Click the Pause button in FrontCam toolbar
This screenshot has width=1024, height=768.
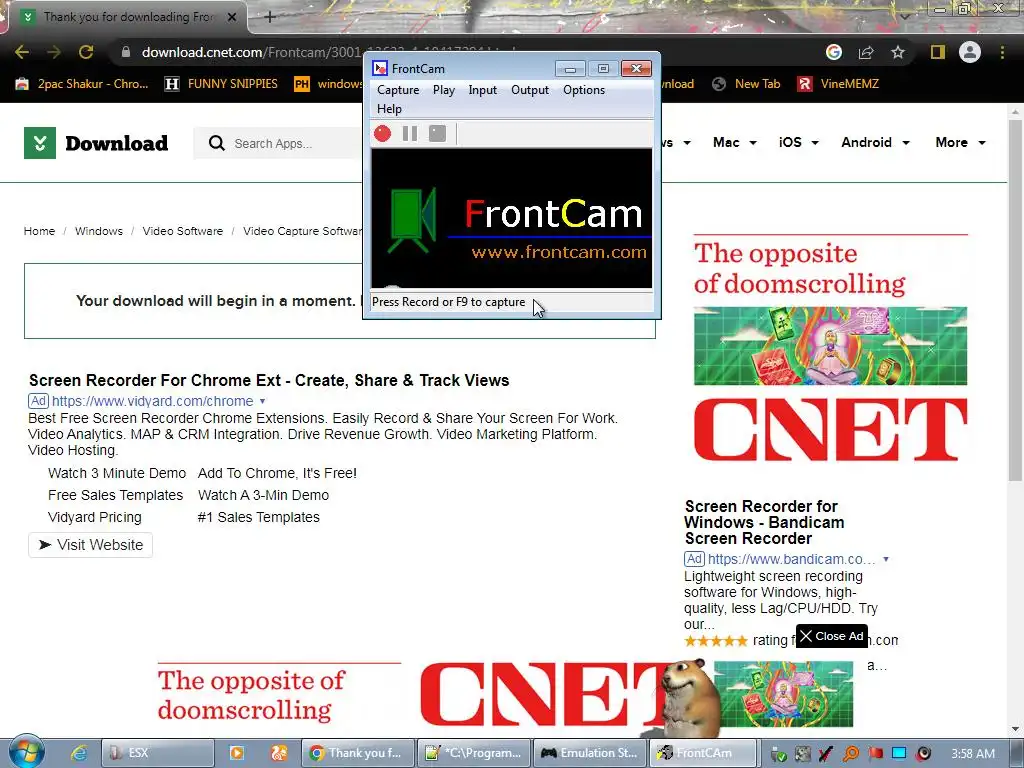click(x=410, y=133)
